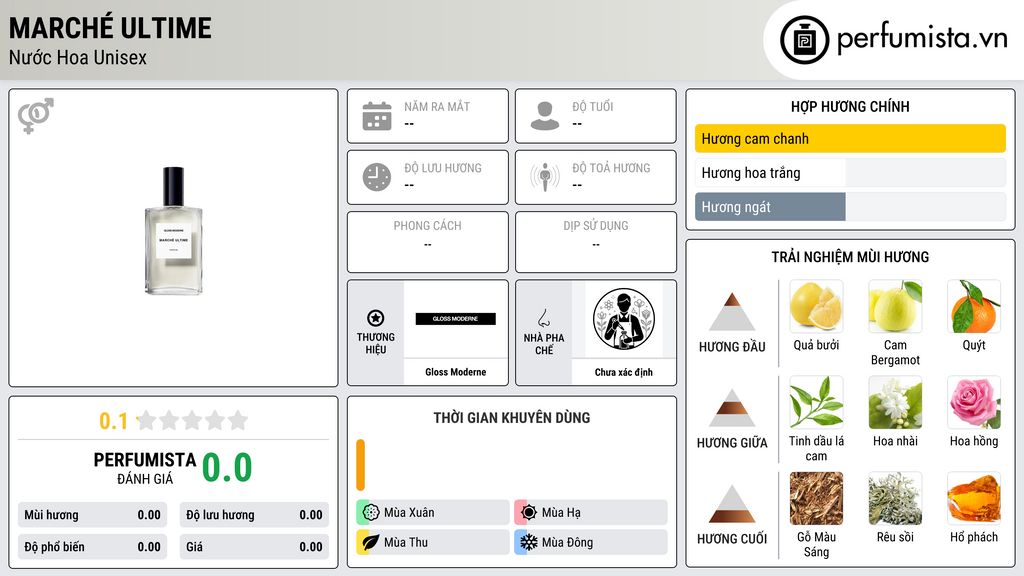Image resolution: width=1024 pixels, height=576 pixels.
Task: Click the Mùi hương 0.00 score row
Action: point(92,515)
